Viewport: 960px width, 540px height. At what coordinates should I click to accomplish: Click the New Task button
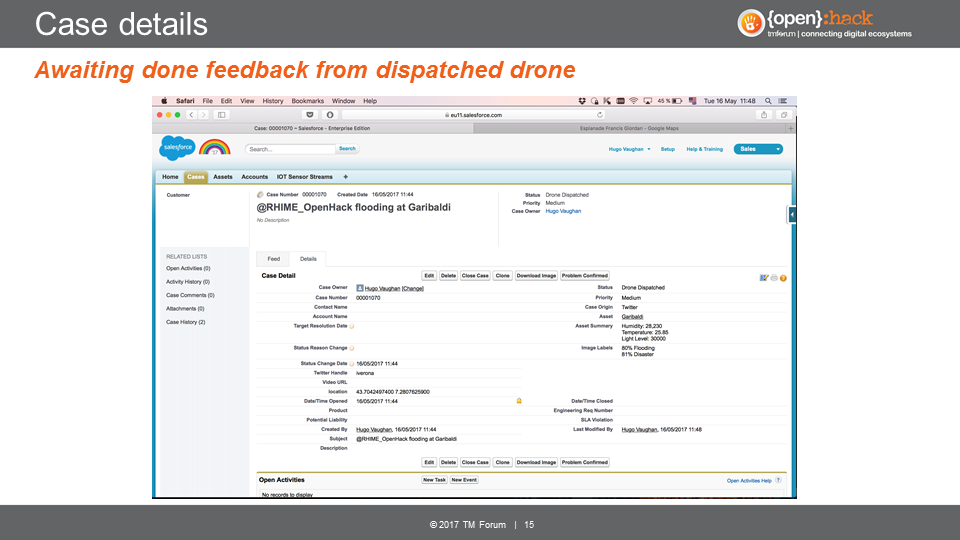(434, 480)
